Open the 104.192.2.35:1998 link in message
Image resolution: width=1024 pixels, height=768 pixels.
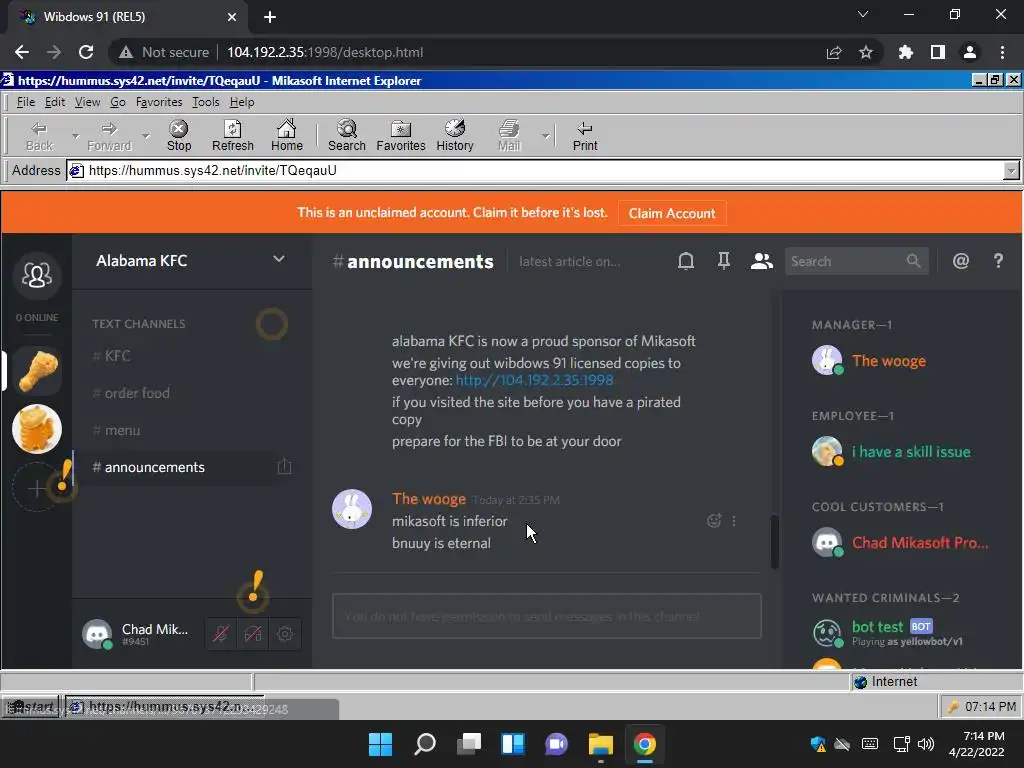(x=534, y=380)
